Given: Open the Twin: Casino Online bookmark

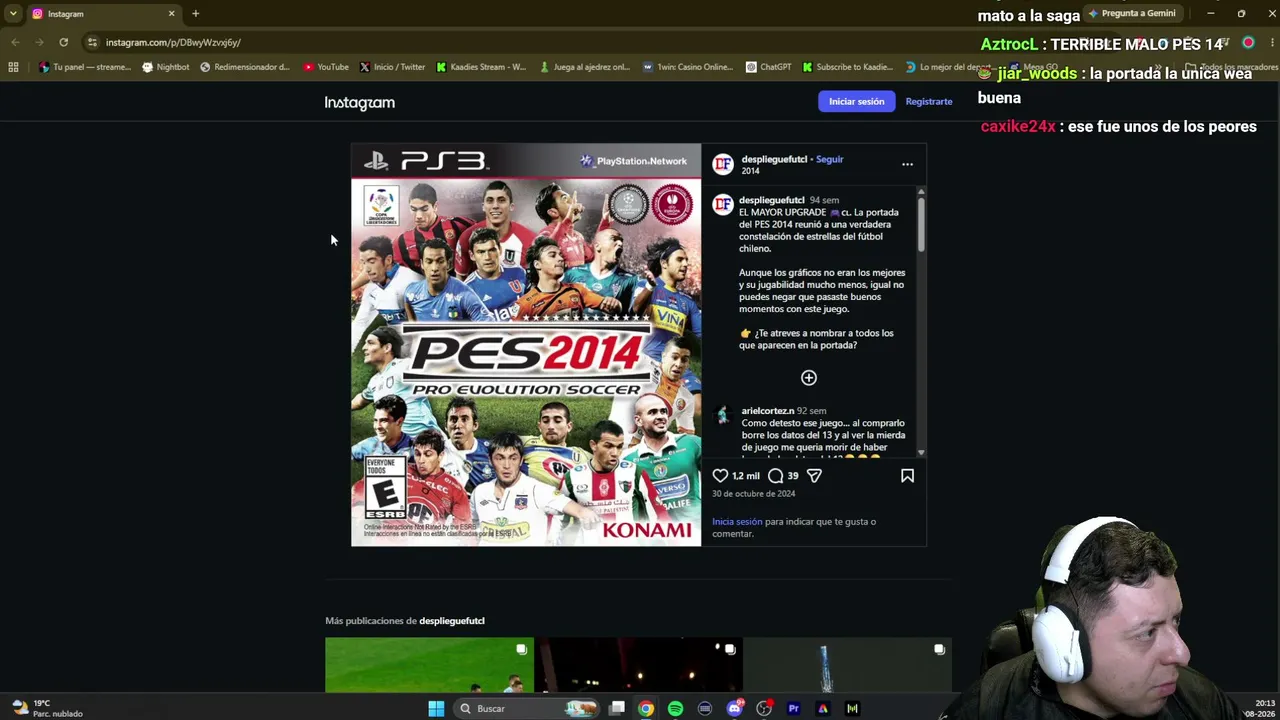Looking at the screenshot, I should point(688,67).
